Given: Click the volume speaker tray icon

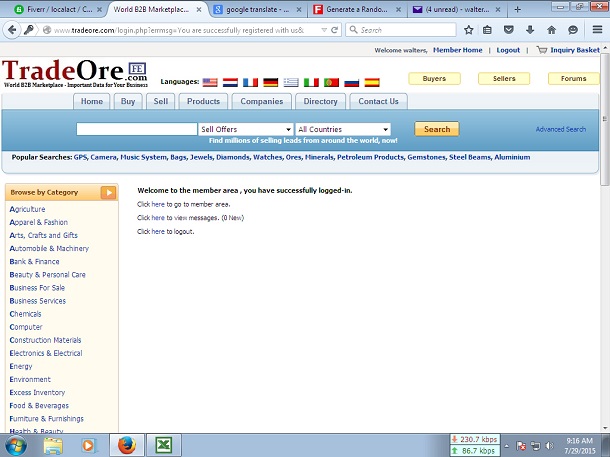Looking at the screenshot, I should 549,446.
